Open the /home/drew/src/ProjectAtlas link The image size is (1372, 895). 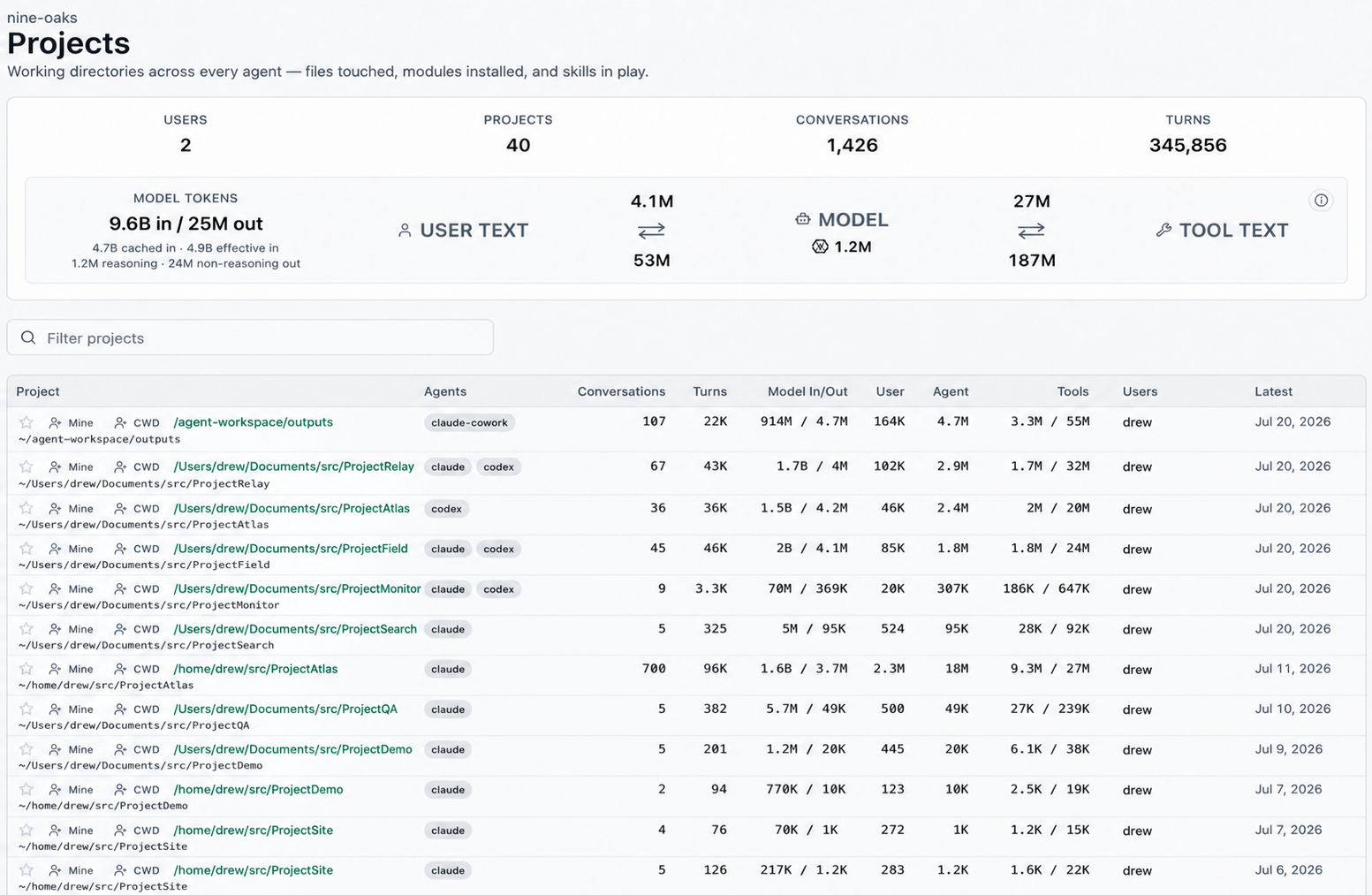tap(255, 669)
